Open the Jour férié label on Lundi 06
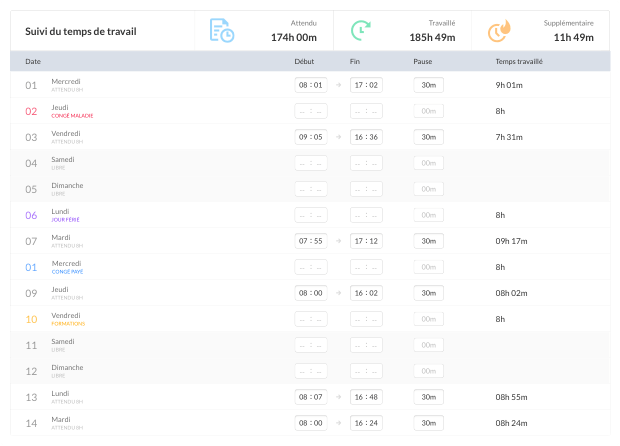 (66, 220)
